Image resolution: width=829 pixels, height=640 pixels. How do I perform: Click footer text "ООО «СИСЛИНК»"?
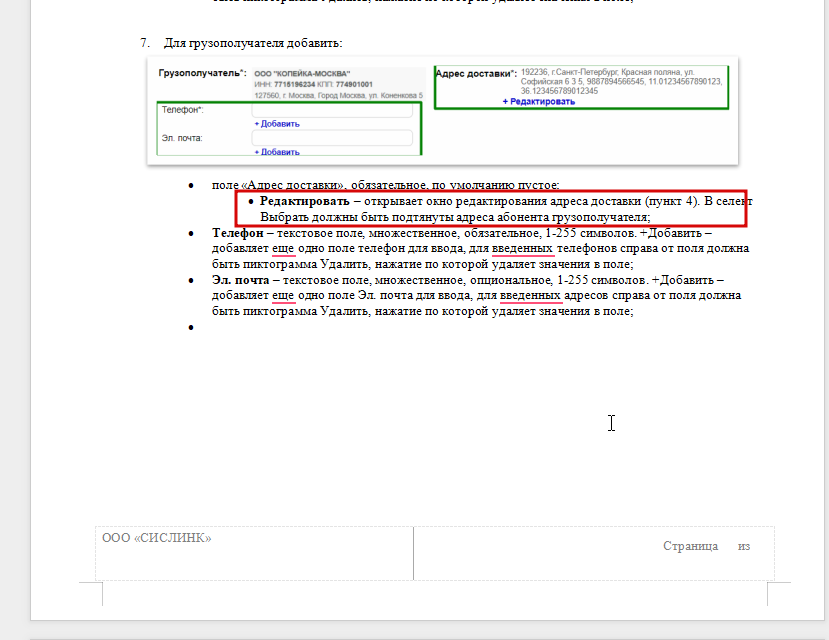(x=156, y=538)
